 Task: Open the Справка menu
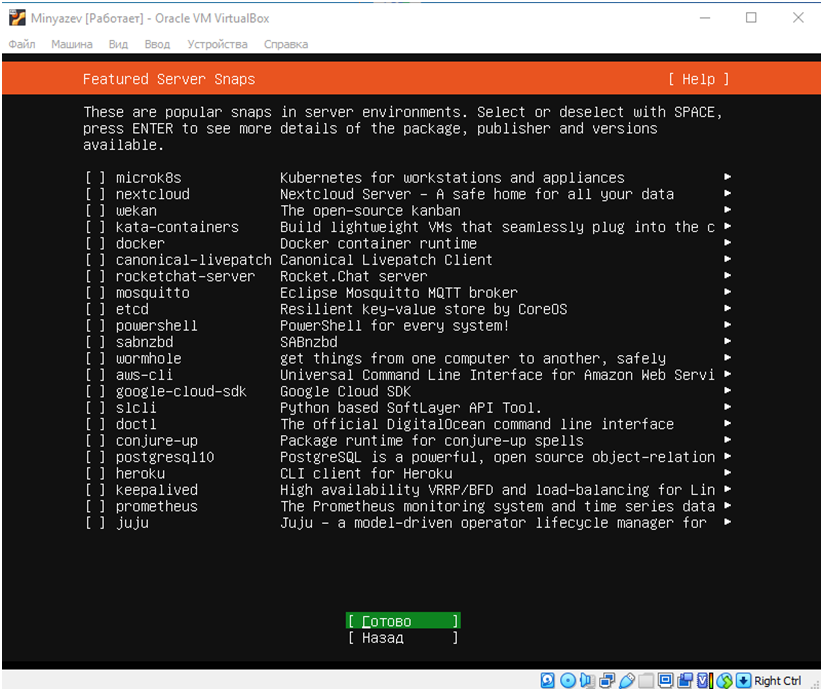(286, 44)
